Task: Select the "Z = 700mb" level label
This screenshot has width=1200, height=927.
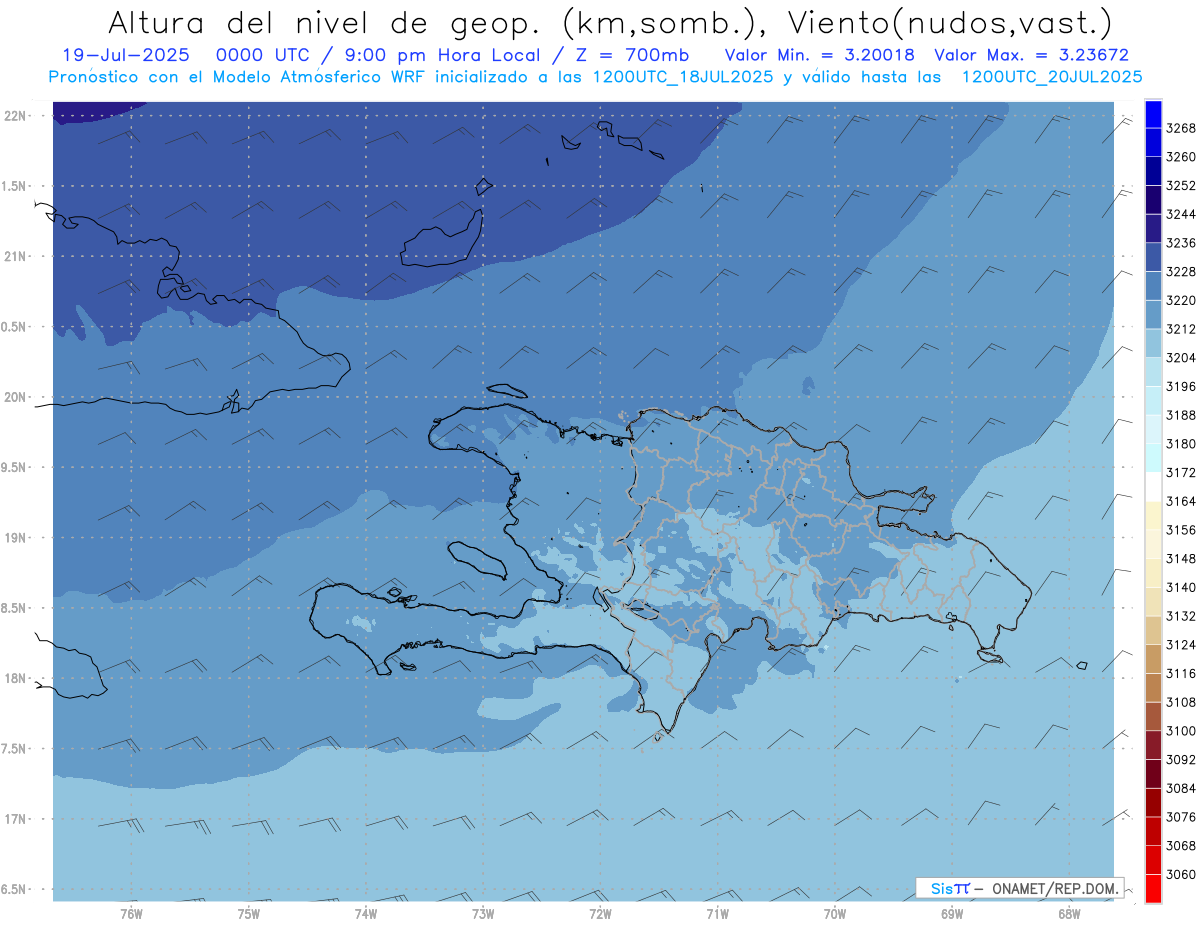Action: tap(632, 55)
